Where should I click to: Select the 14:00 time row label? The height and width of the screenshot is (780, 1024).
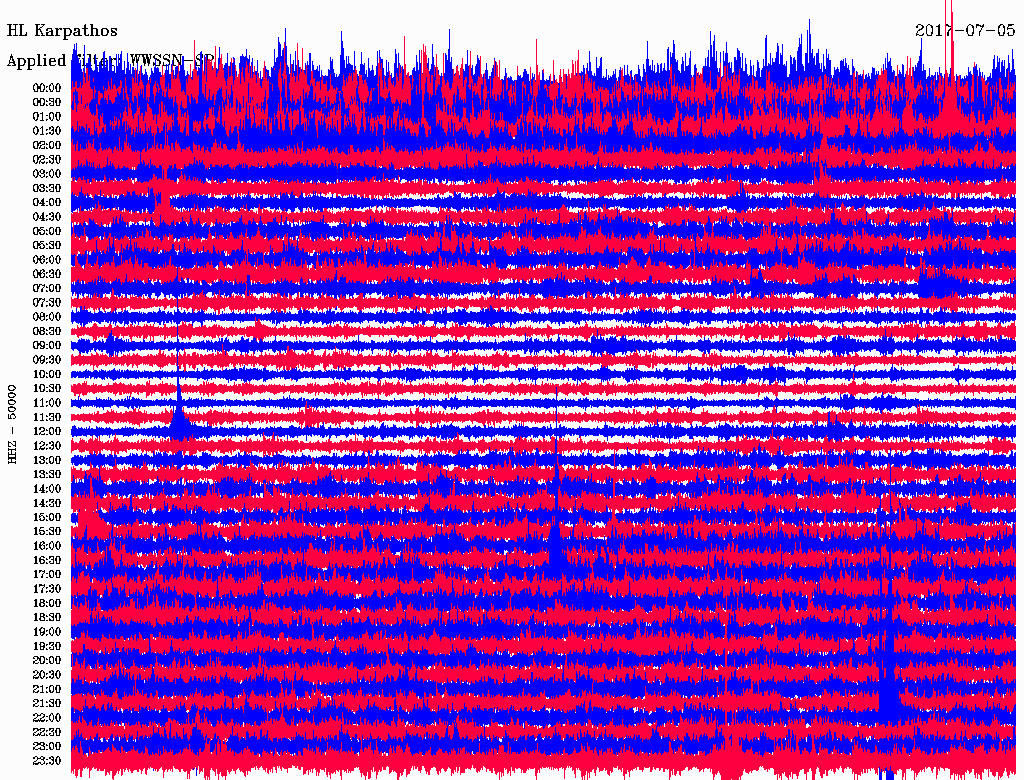47,489
